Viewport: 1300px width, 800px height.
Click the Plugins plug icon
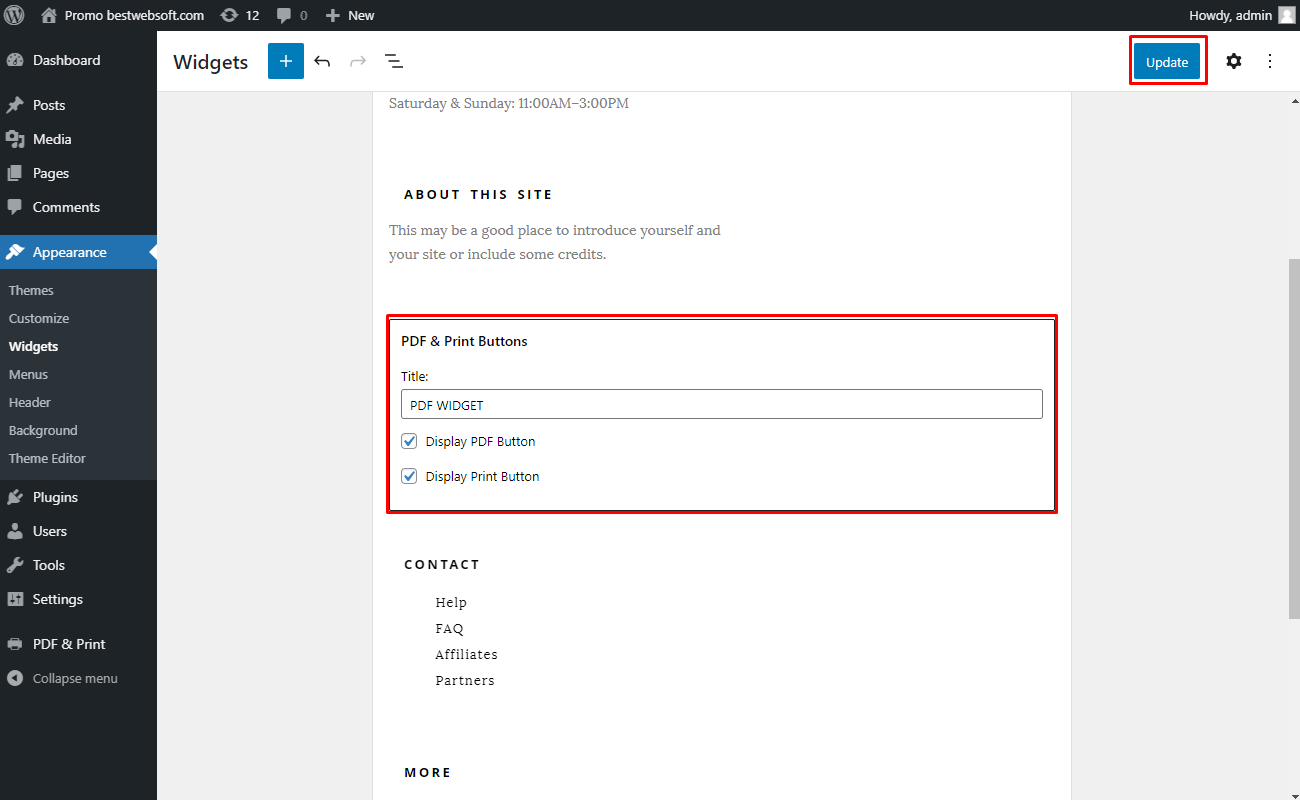tap(15, 497)
